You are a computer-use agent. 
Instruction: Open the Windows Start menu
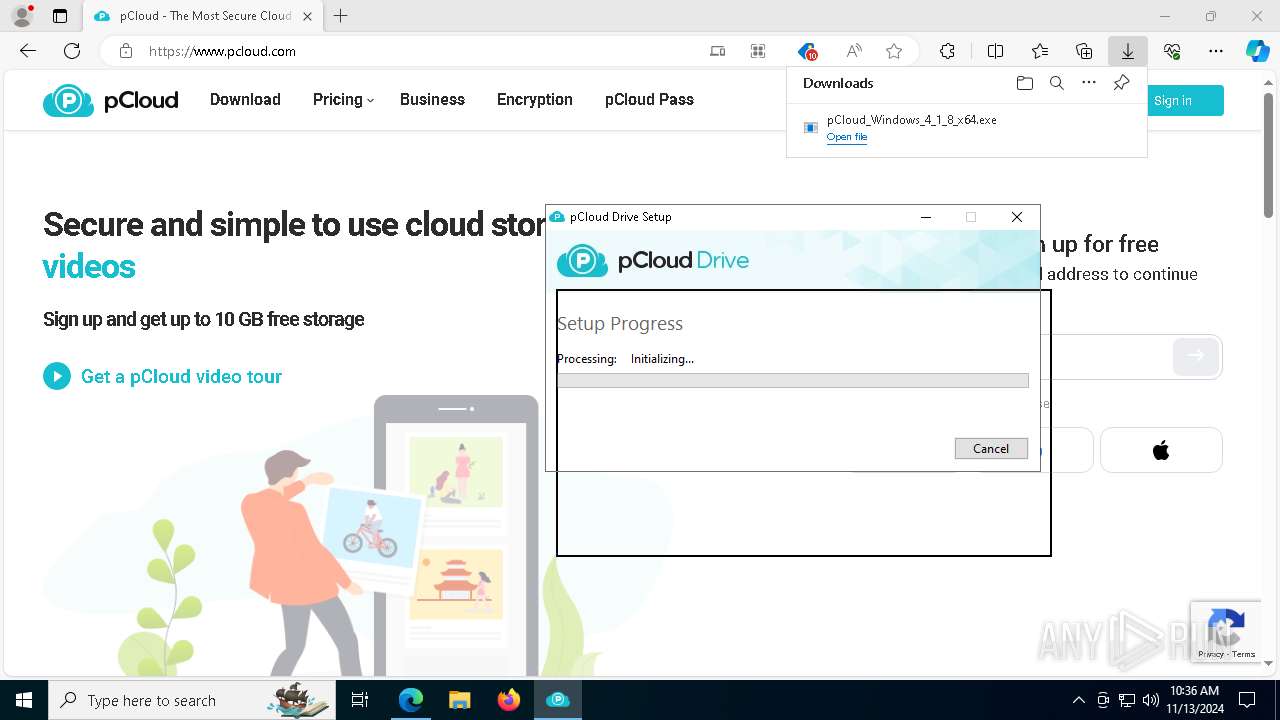tap(24, 700)
